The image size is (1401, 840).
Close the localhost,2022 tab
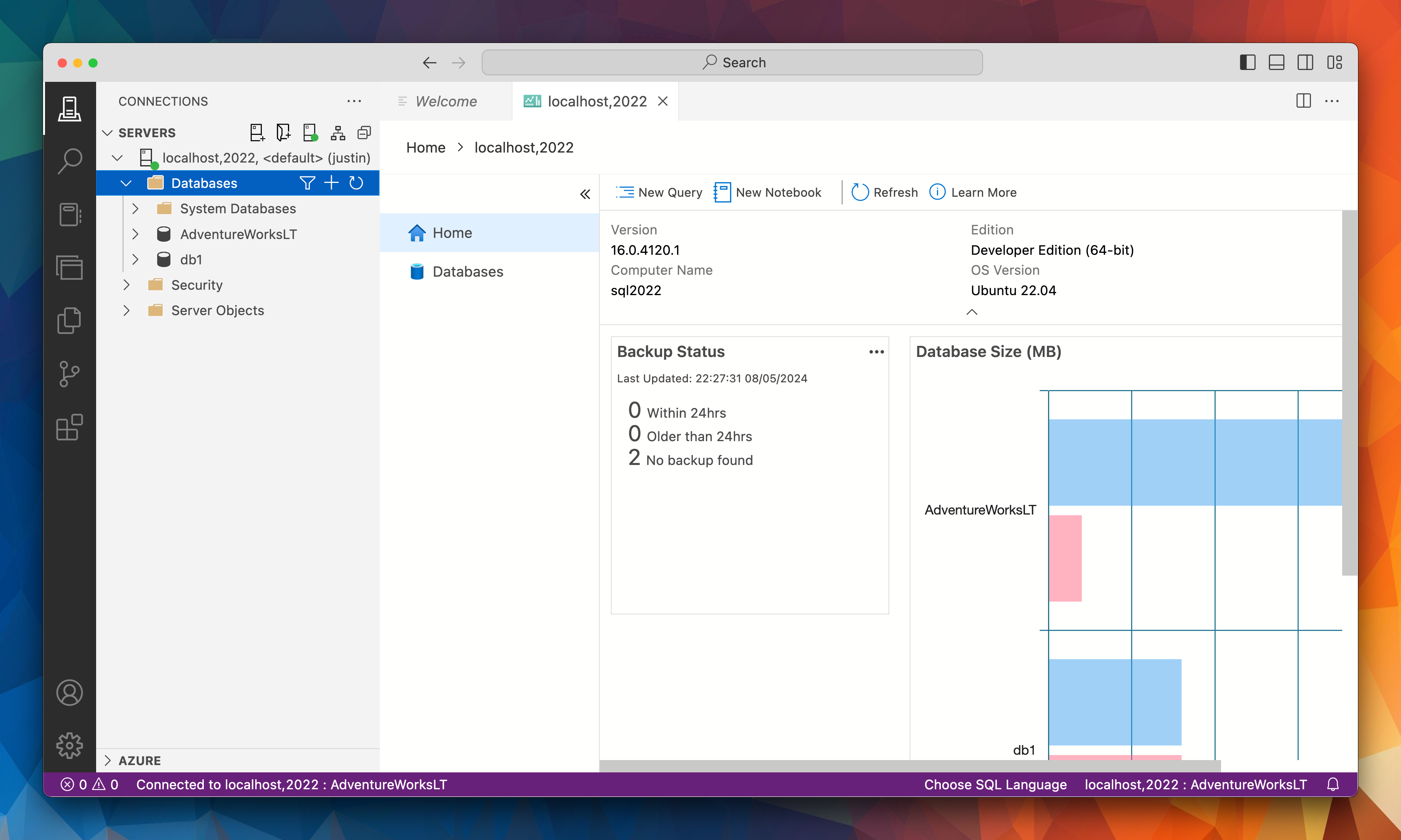click(662, 101)
